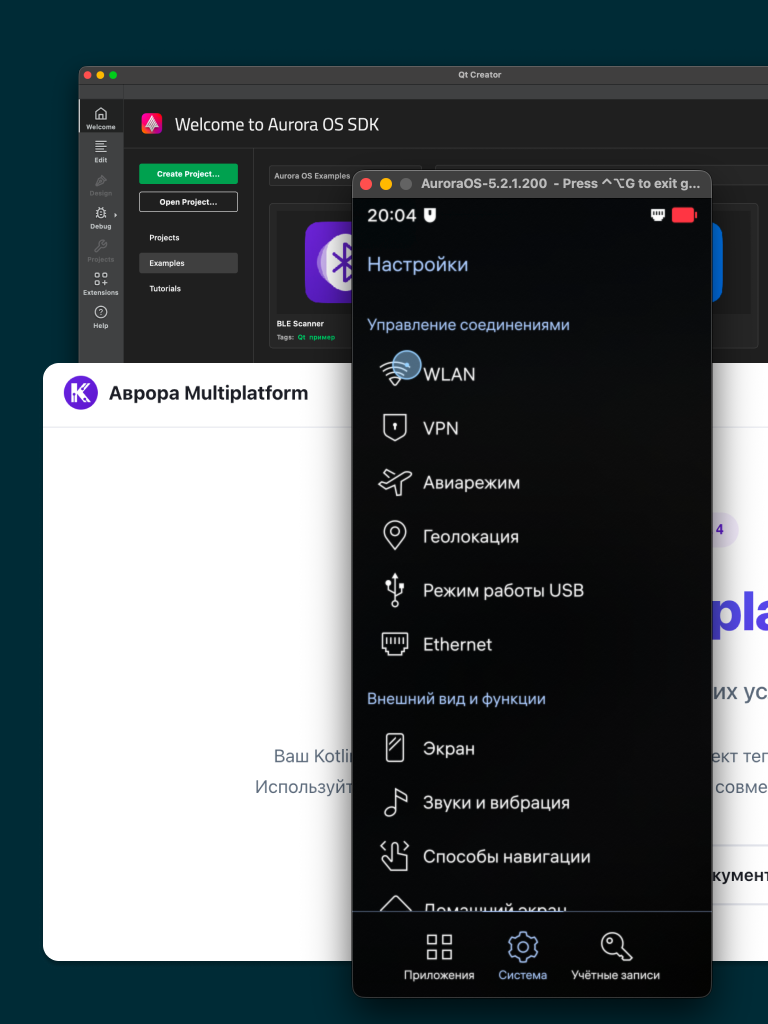Click Управление соединениями section header
The width and height of the screenshot is (768, 1024).
(x=468, y=325)
